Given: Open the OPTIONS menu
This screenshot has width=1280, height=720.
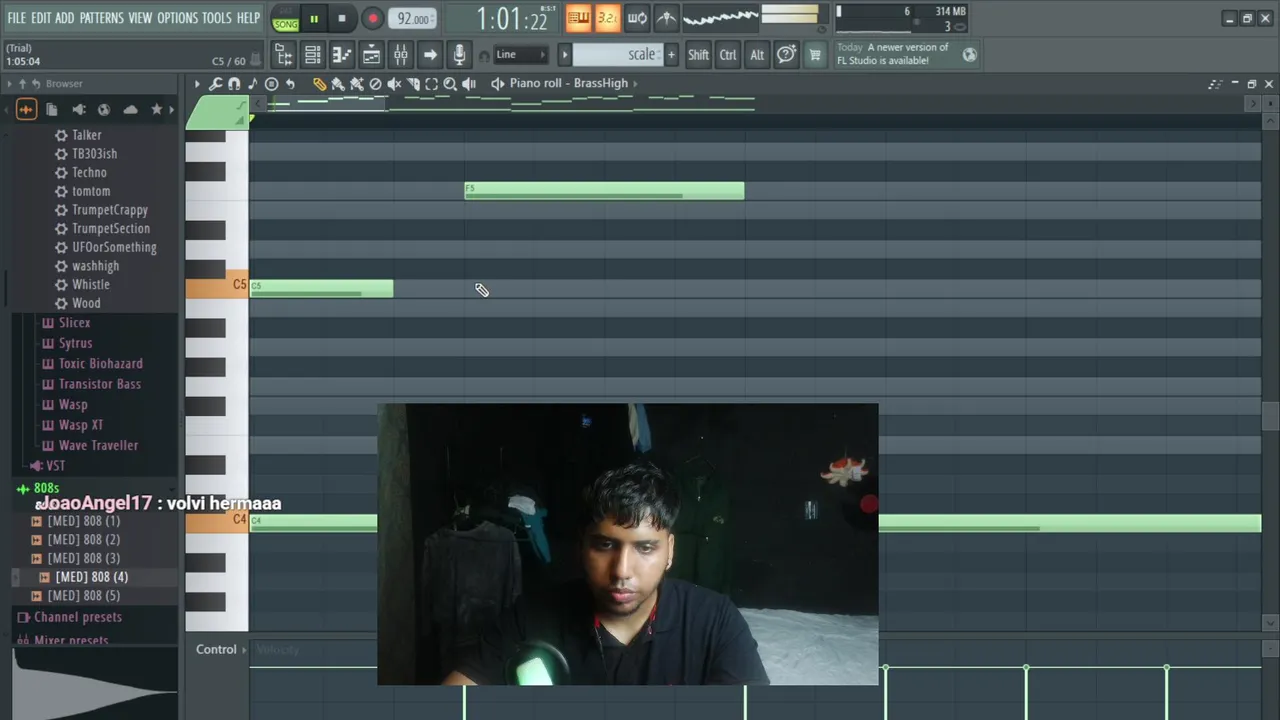Looking at the screenshot, I should point(177,18).
